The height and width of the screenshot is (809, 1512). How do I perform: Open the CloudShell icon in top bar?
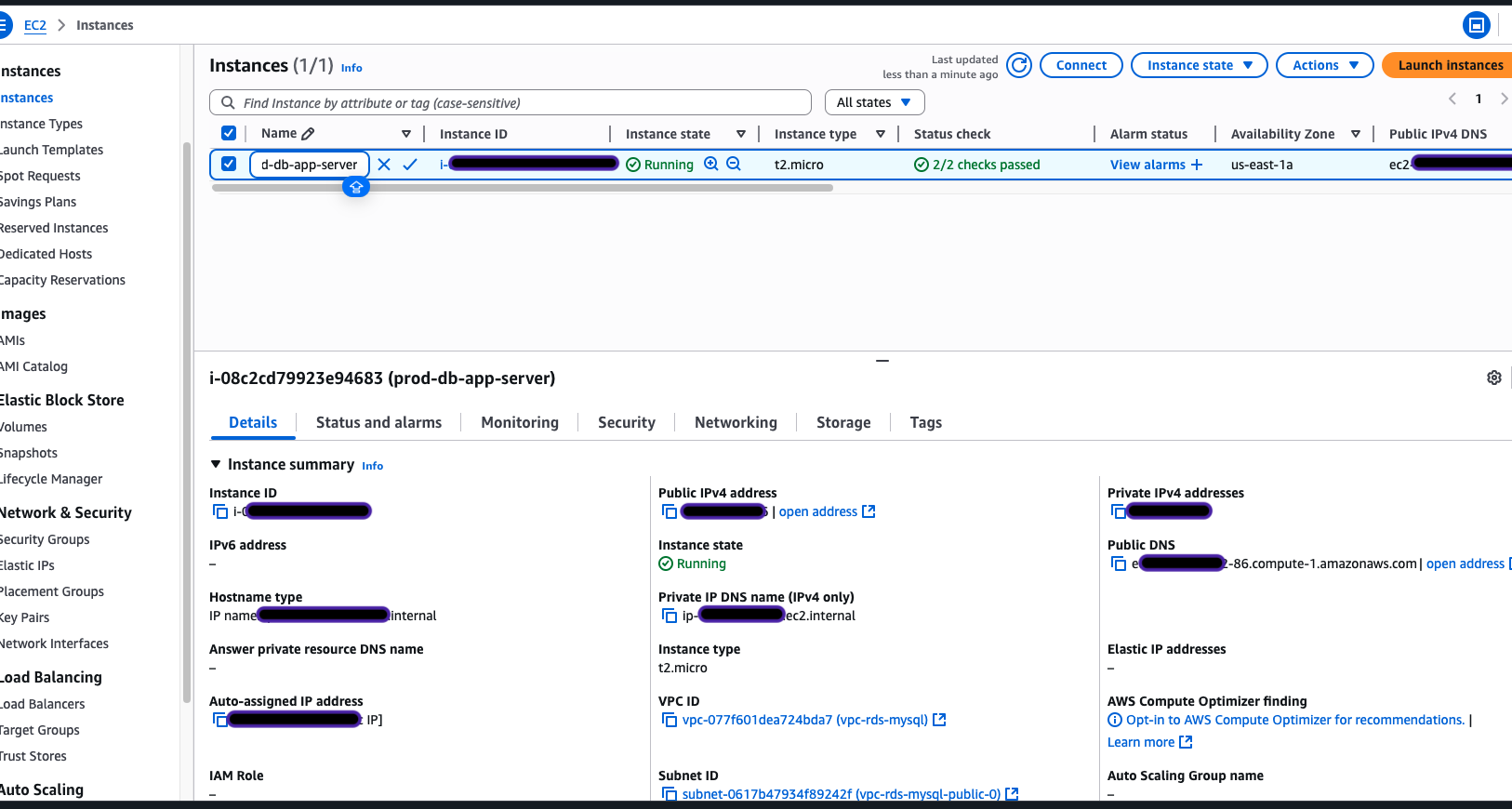click(x=1476, y=25)
